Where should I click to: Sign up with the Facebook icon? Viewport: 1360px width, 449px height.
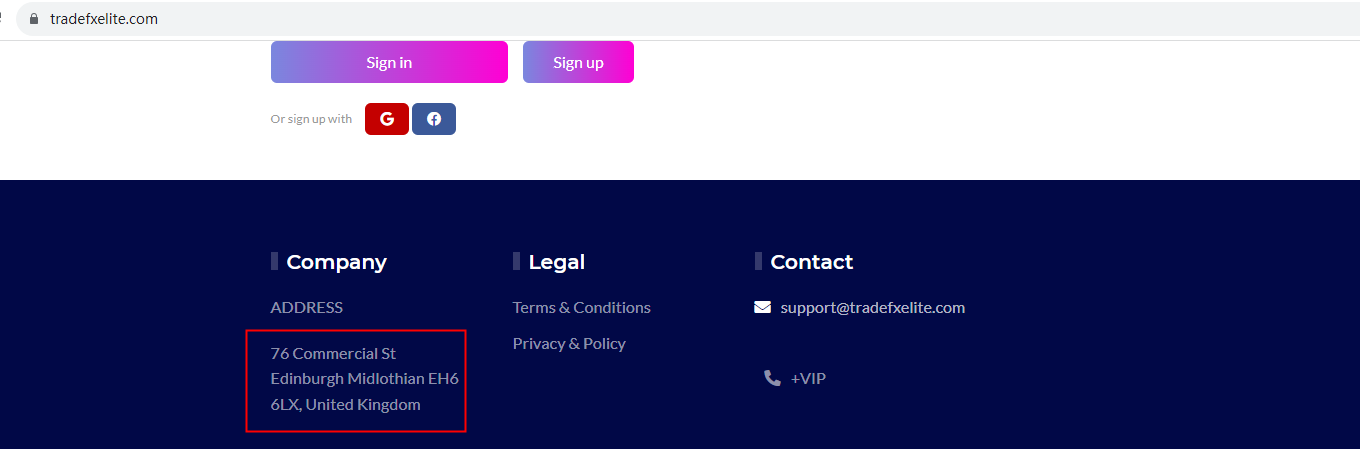tap(434, 119)
